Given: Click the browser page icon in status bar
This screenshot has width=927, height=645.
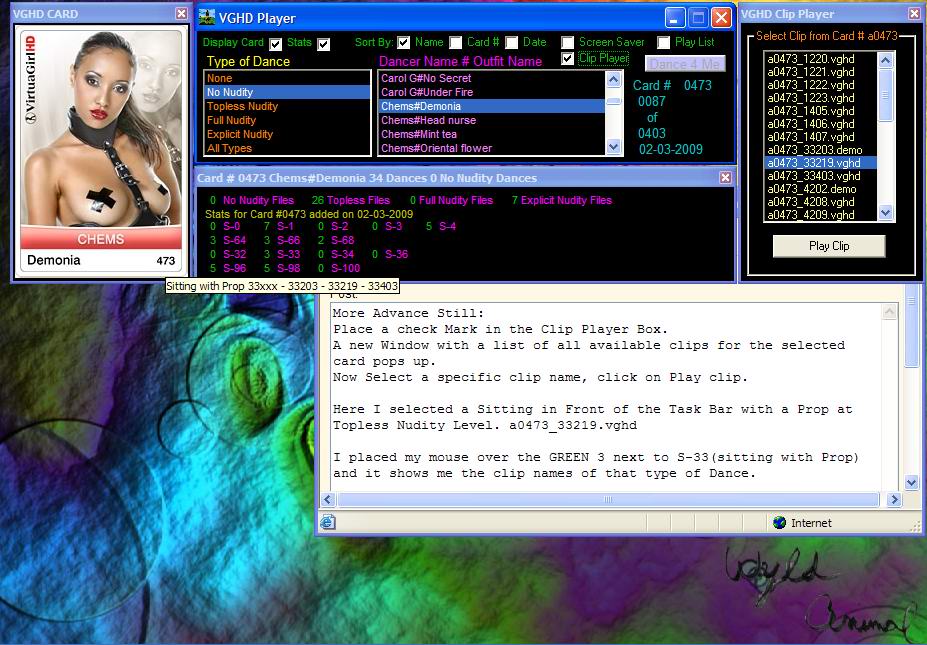Looking at the screenshot, I should 328,522.
